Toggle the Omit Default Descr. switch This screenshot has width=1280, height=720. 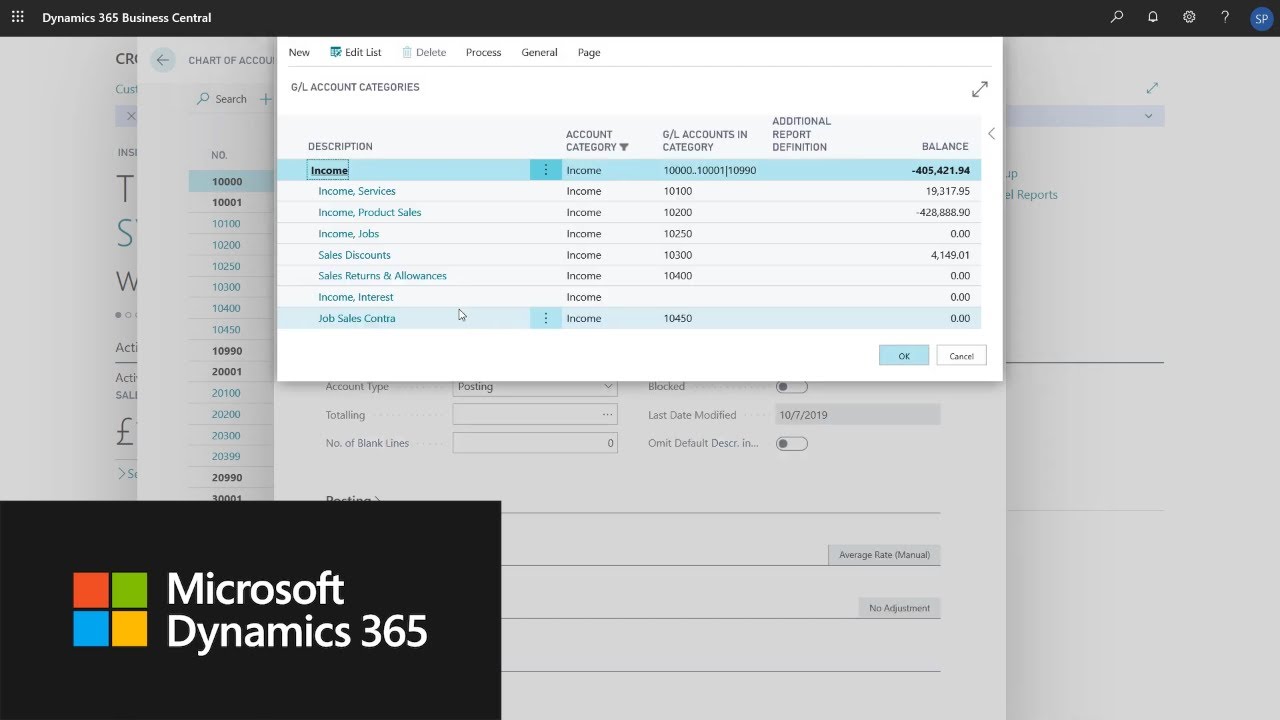click(x=791, y=443)
